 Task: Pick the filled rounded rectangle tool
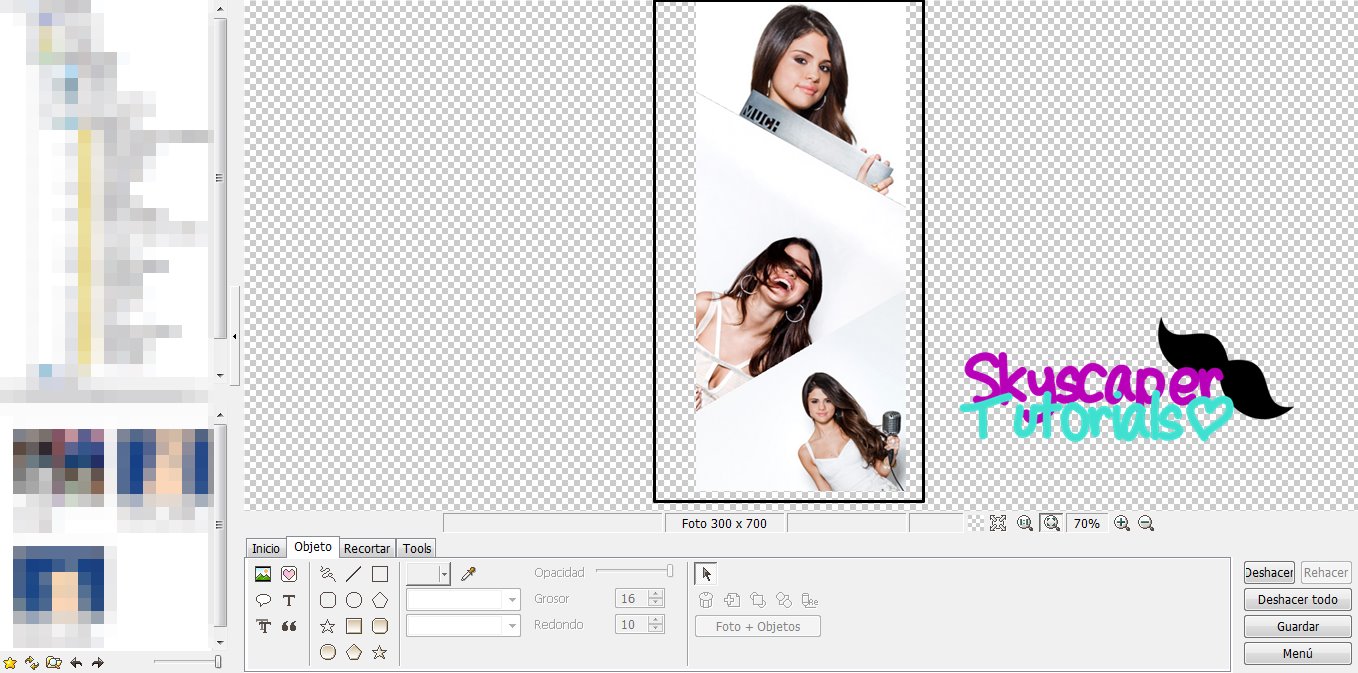click(379, 626)
